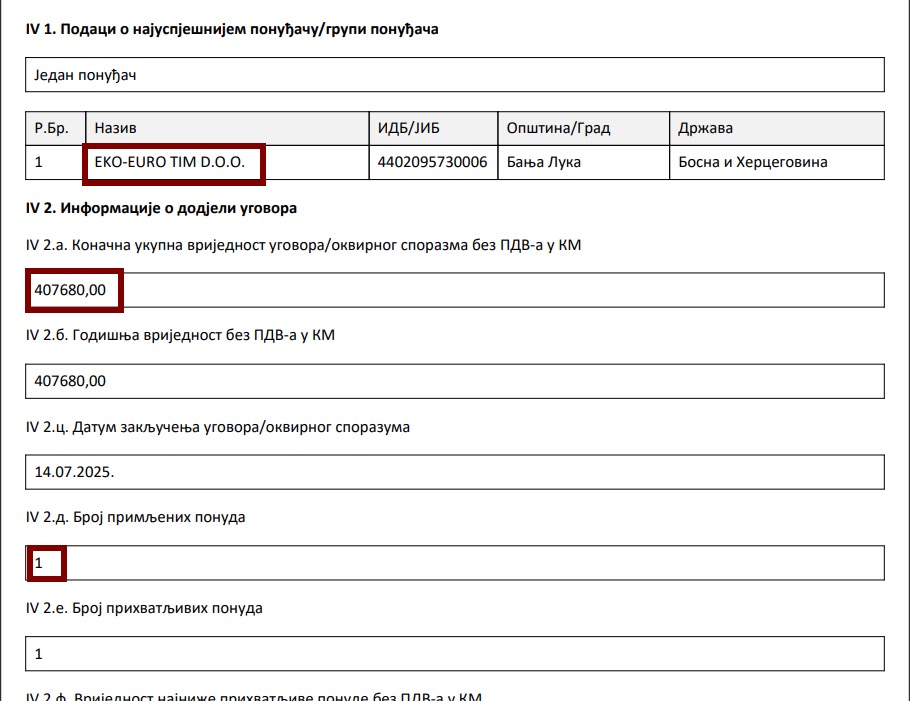
Task: Click the 'Назив' column header
Action: pos(227,129)
